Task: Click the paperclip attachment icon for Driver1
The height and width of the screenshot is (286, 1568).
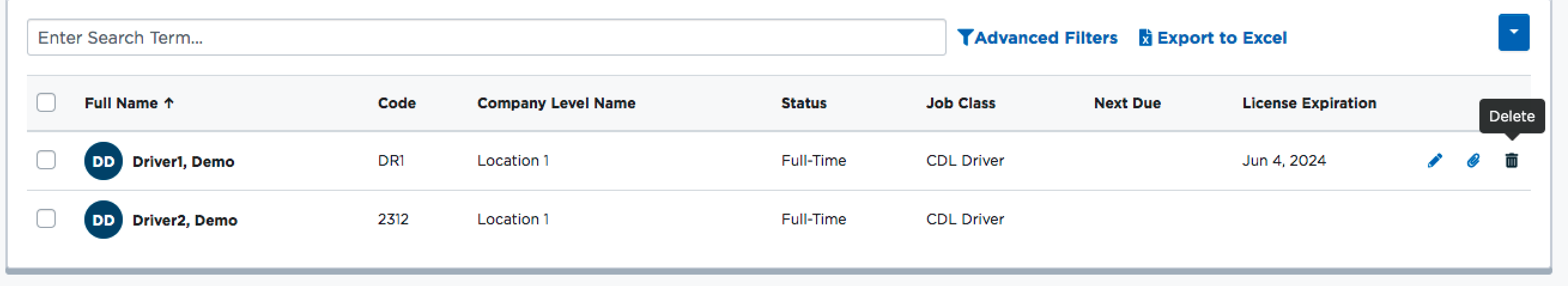Action: (x=1473, y=160)
